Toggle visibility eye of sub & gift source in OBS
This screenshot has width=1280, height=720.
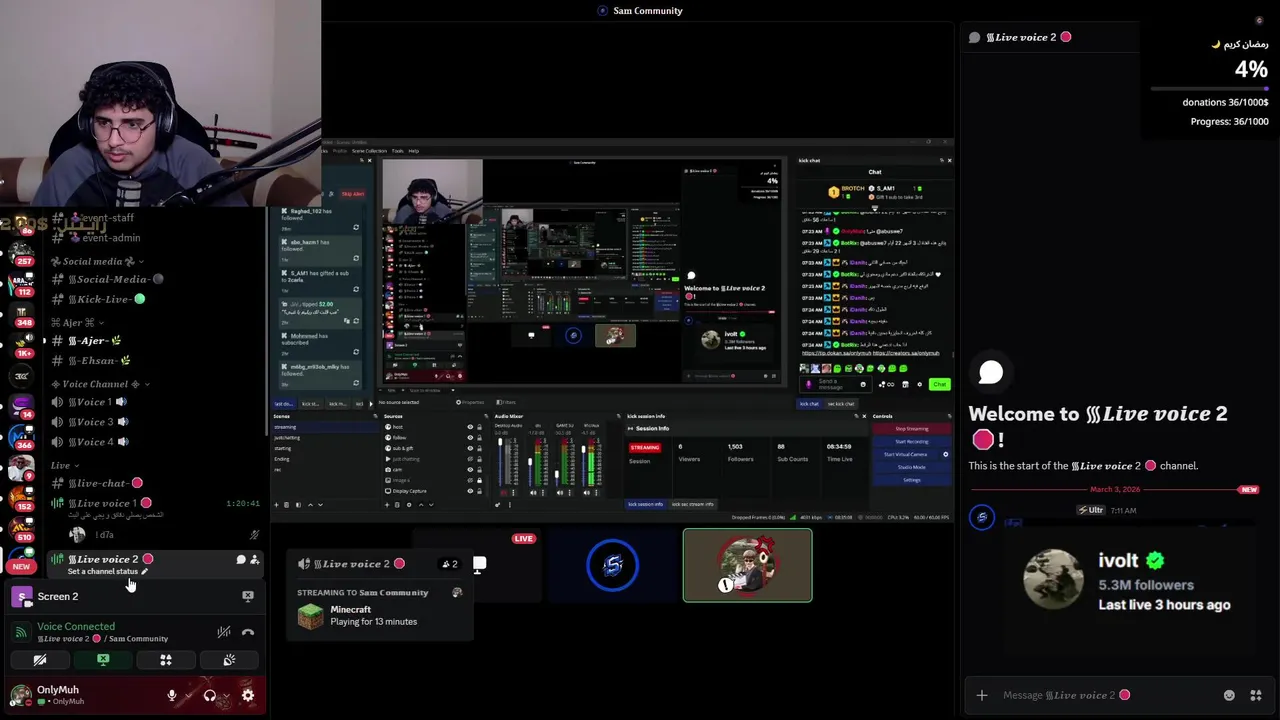(470, 448)
